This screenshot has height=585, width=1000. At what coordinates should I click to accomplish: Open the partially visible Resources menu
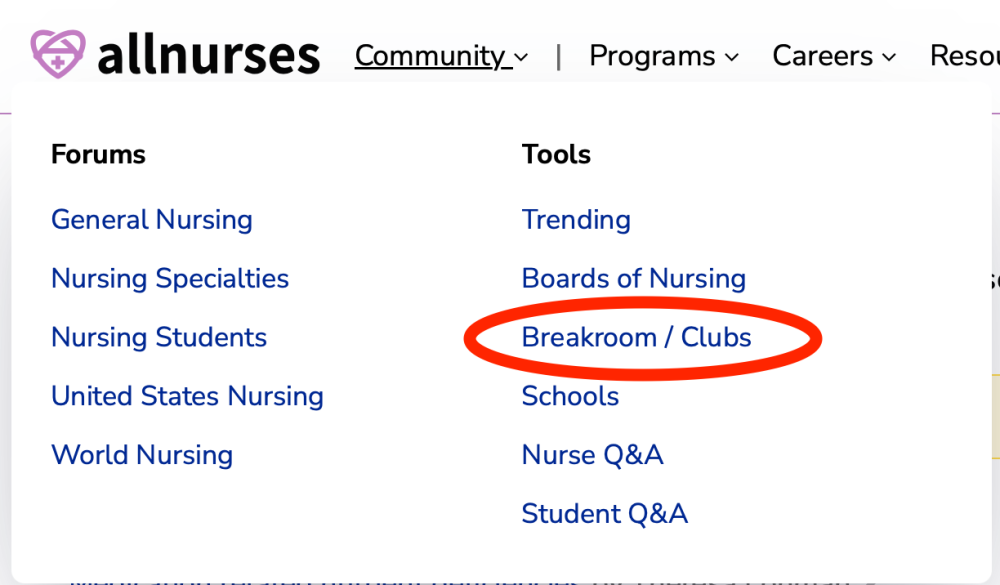[964, 56]
